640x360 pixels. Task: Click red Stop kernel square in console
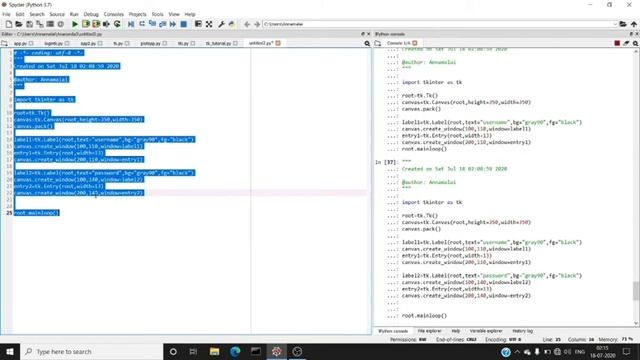[617, 43]
